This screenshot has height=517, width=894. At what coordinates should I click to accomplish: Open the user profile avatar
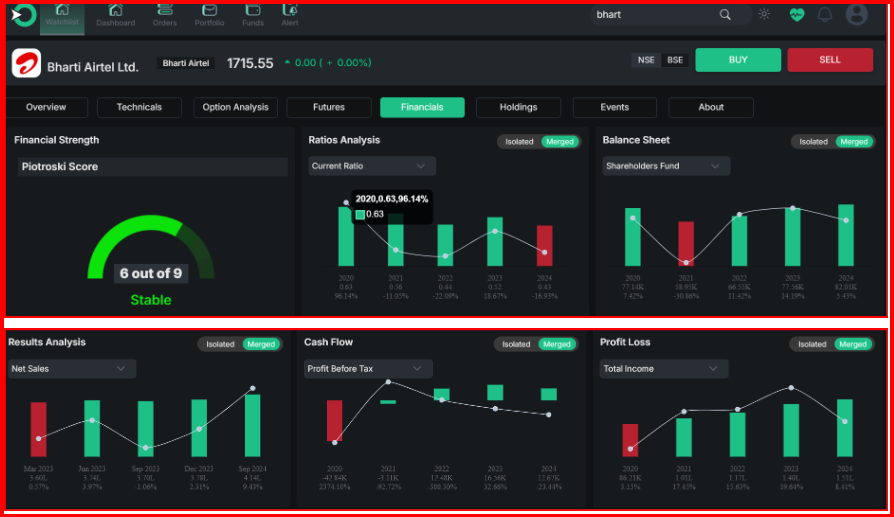coord(856,14)
